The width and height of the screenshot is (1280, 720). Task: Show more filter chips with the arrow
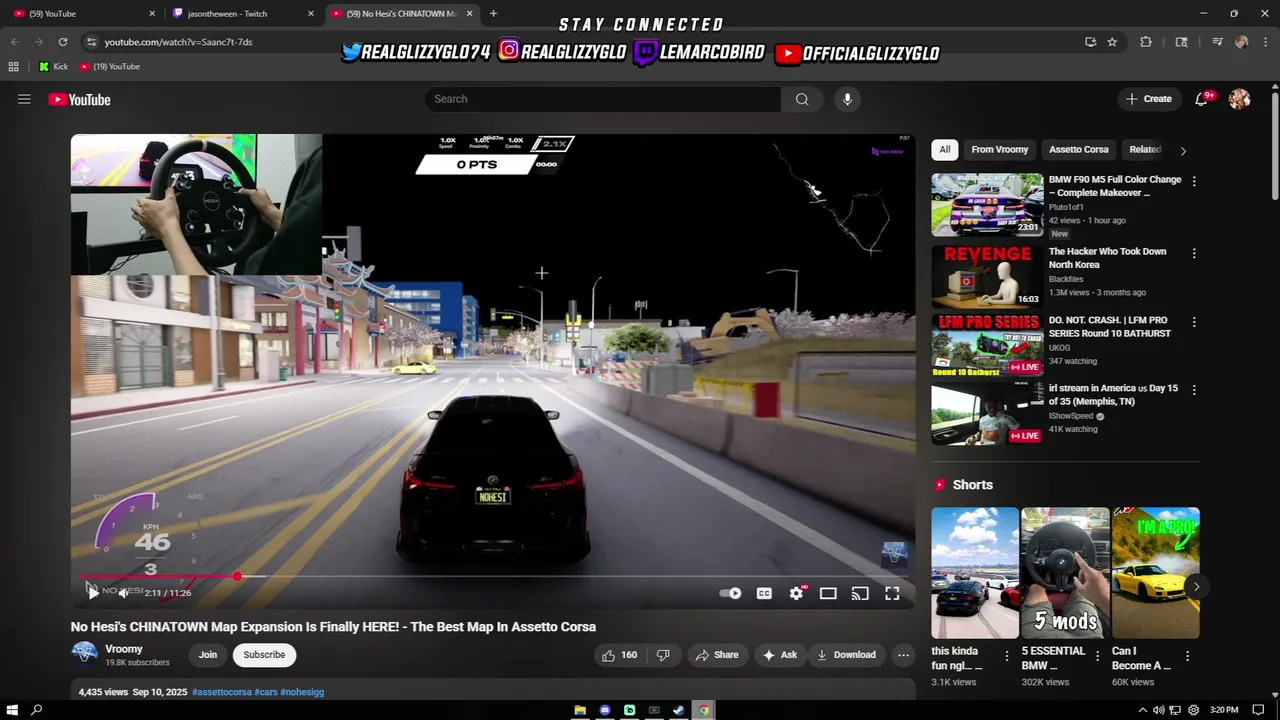(x=1183, y=151)
